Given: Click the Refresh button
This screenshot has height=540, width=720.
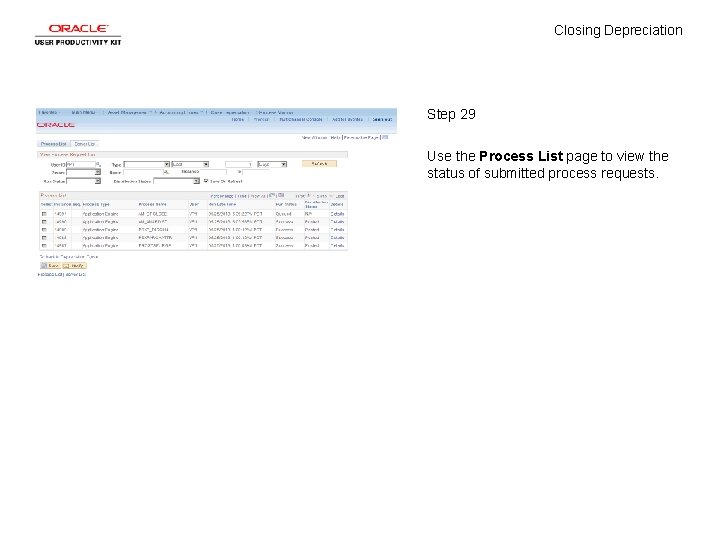Looking at the screenshot, I should coord(319,164).
